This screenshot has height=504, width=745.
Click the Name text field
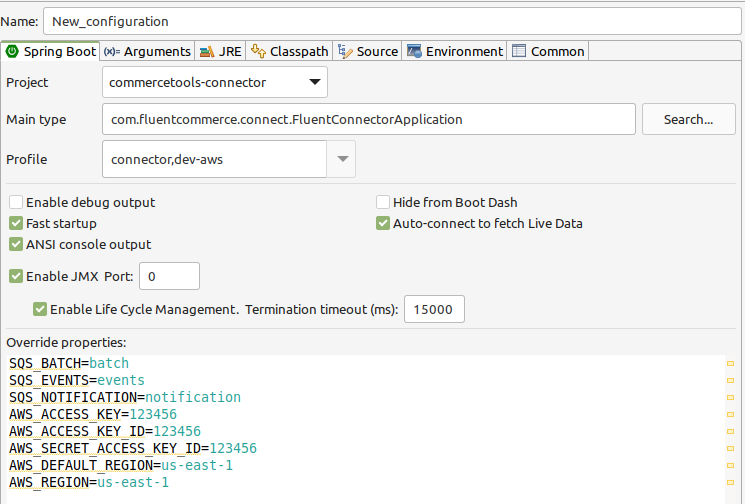pos(390,20)
